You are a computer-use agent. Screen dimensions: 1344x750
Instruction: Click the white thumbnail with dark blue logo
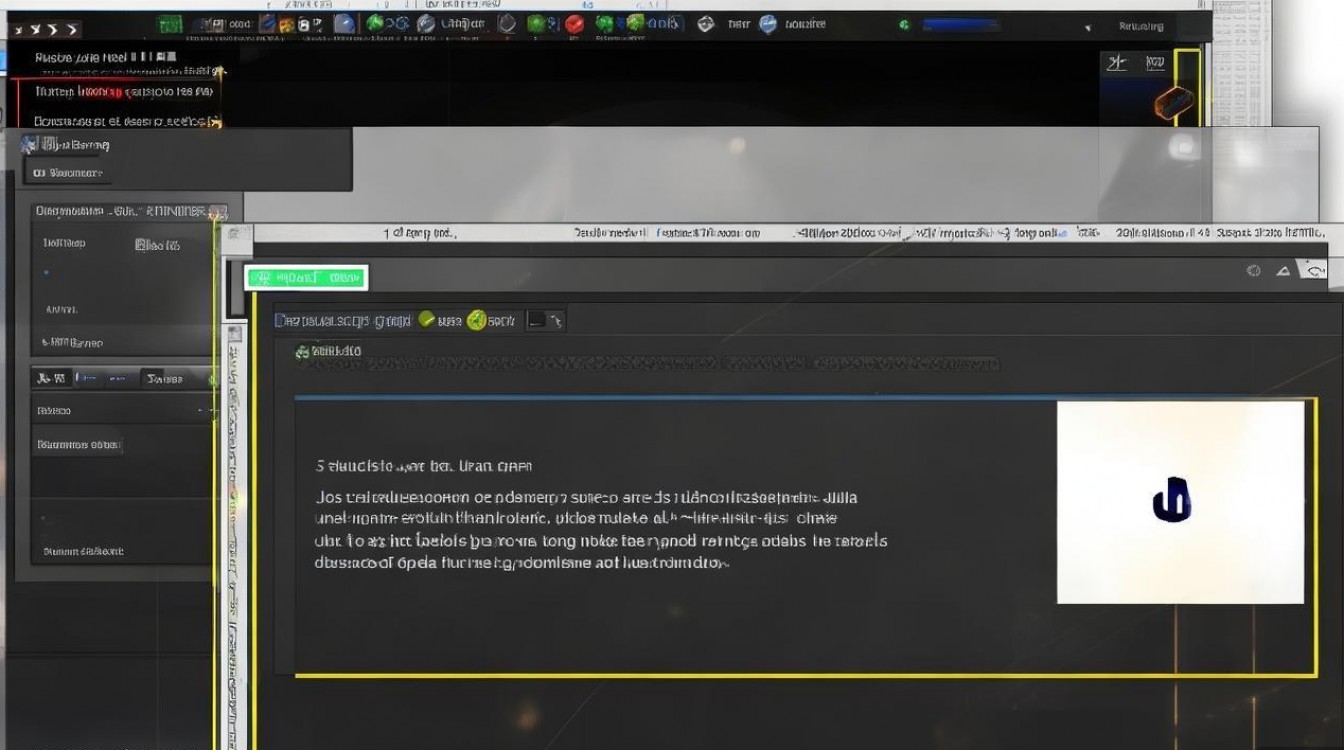[x=1180, y=502]
